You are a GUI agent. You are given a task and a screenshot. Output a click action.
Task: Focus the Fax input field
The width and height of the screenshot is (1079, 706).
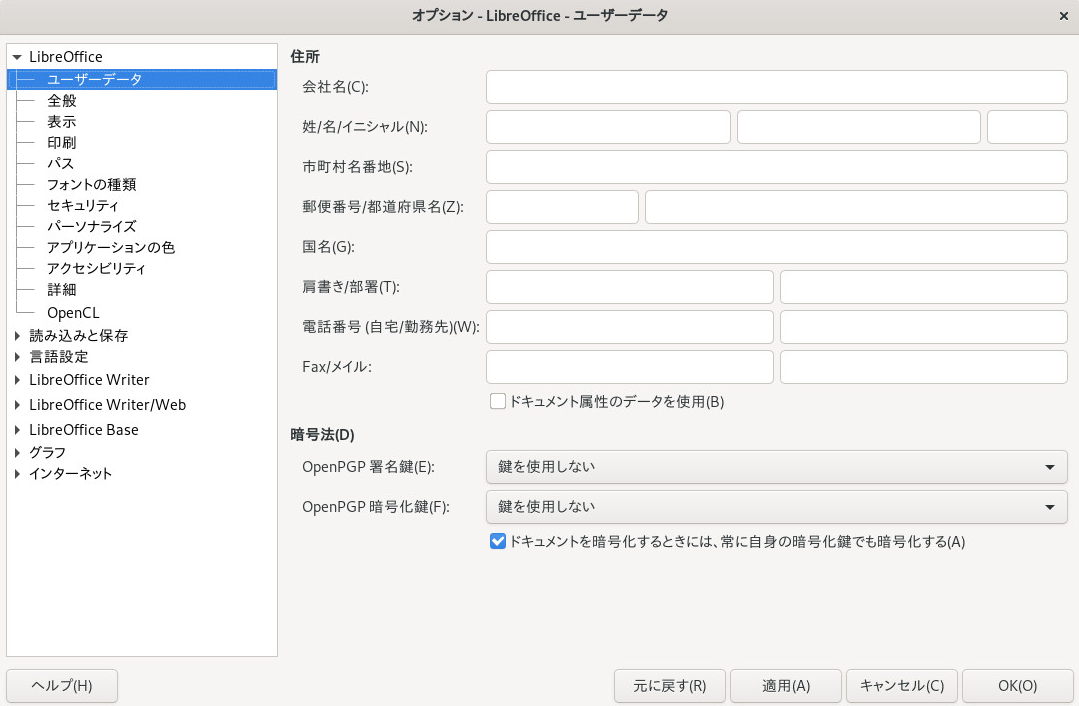(630, 367)
